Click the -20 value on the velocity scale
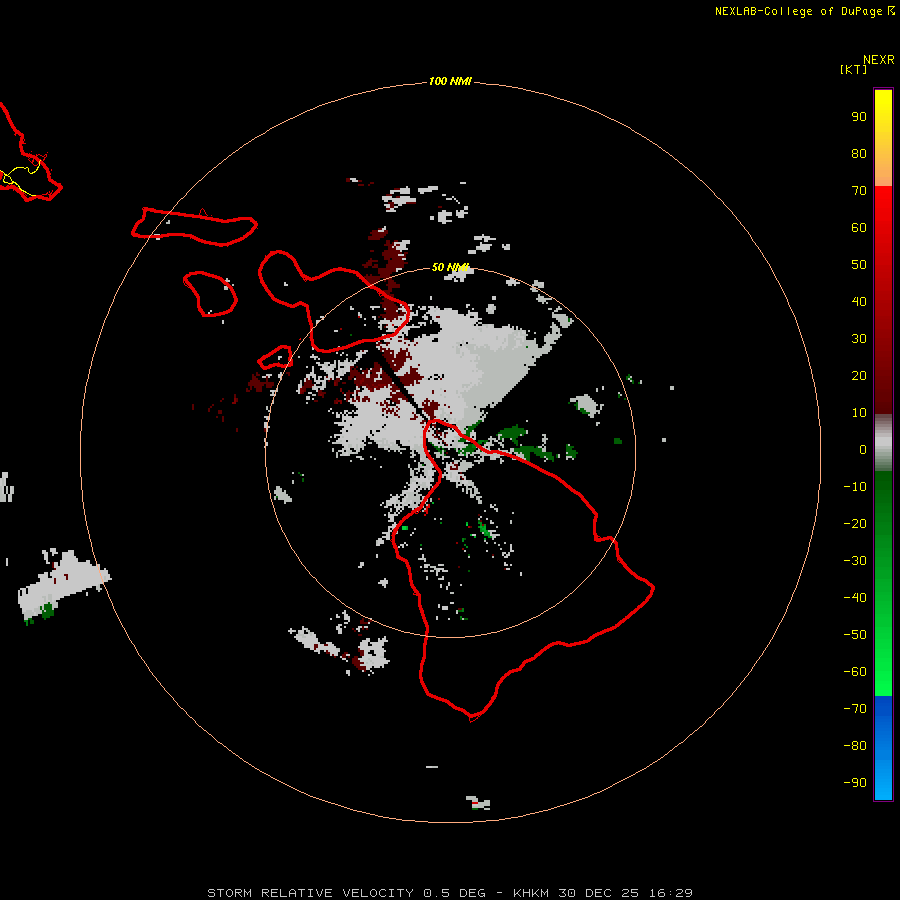This screenshot has width=900, height=900. coord(855,524)
